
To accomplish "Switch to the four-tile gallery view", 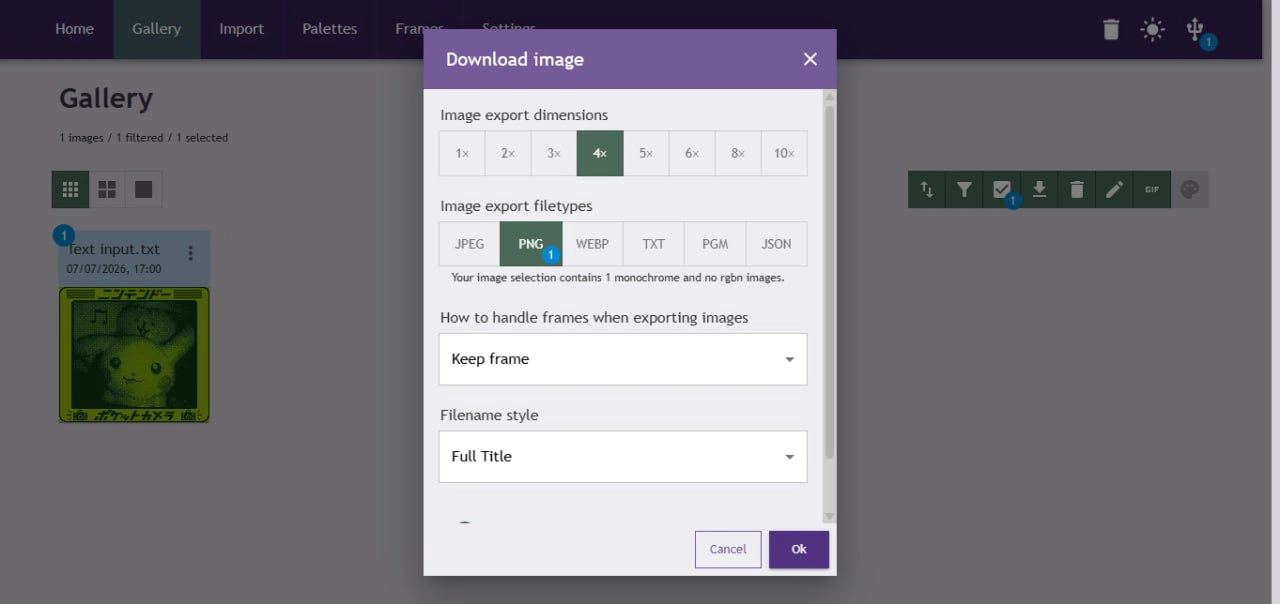I will [107, 189].
